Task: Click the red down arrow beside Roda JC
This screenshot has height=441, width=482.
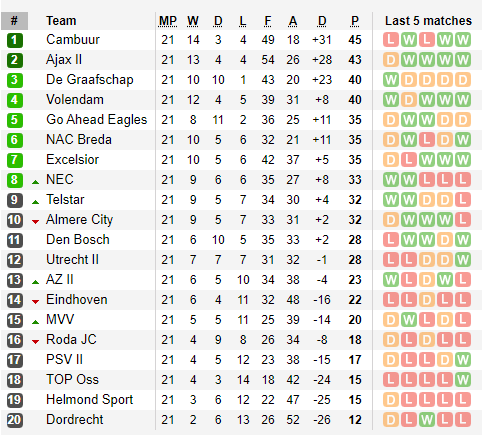Action: pos(35,342)
